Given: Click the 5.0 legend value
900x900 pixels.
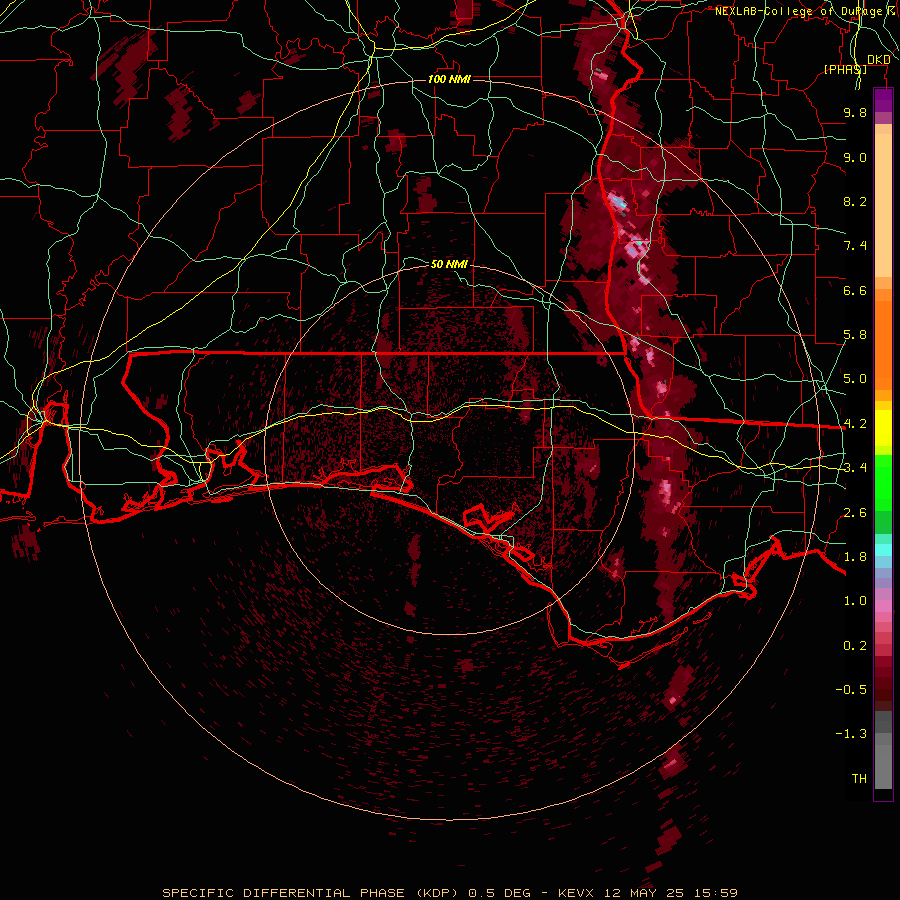Looking at the screenshot, I should click(x=855, y=379).
